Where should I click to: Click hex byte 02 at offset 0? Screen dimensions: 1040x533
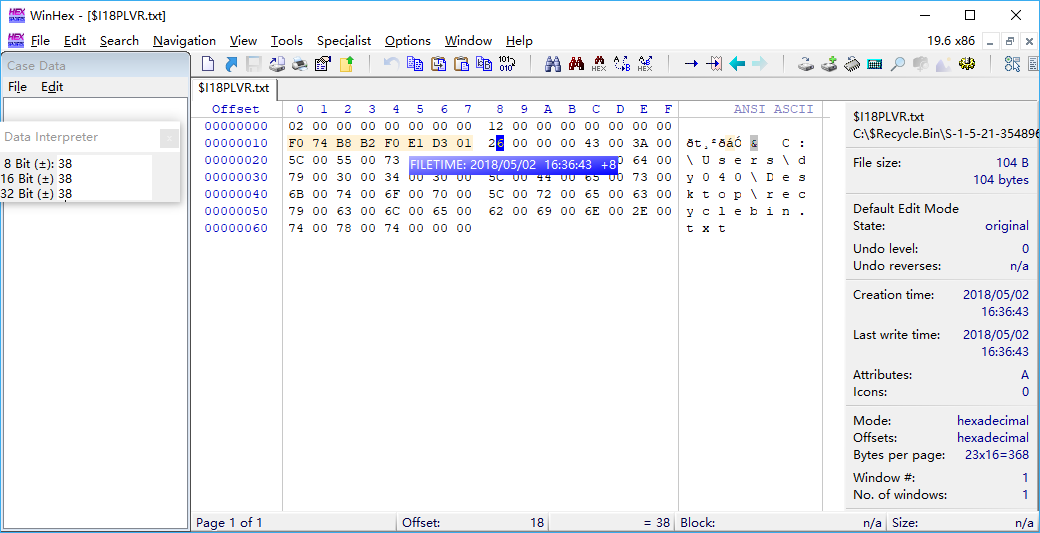click(x=295, y=126)
